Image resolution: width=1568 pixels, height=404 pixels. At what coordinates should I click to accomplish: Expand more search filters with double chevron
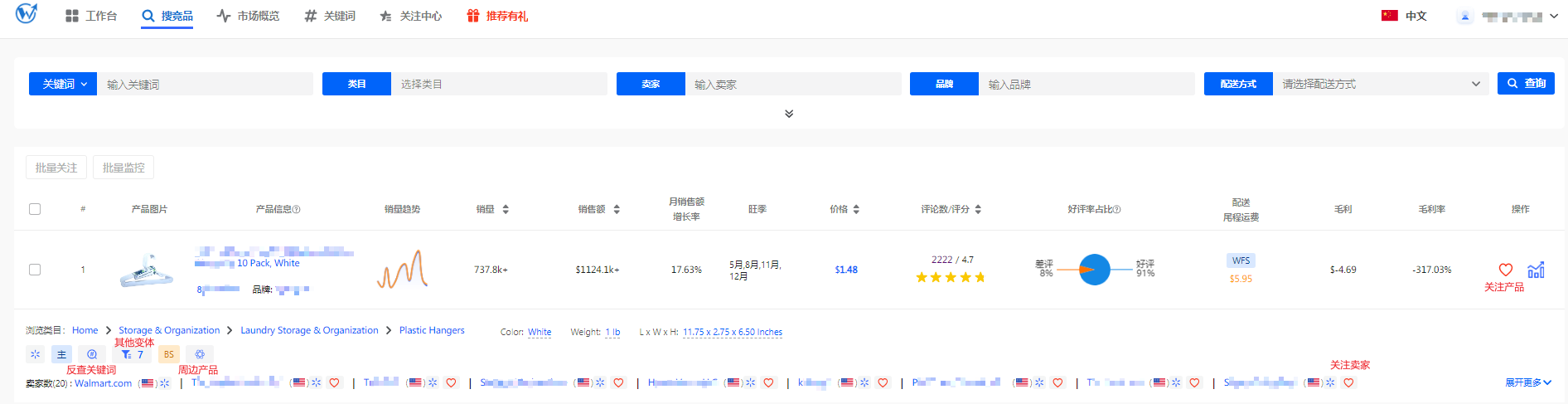[789, 114]
